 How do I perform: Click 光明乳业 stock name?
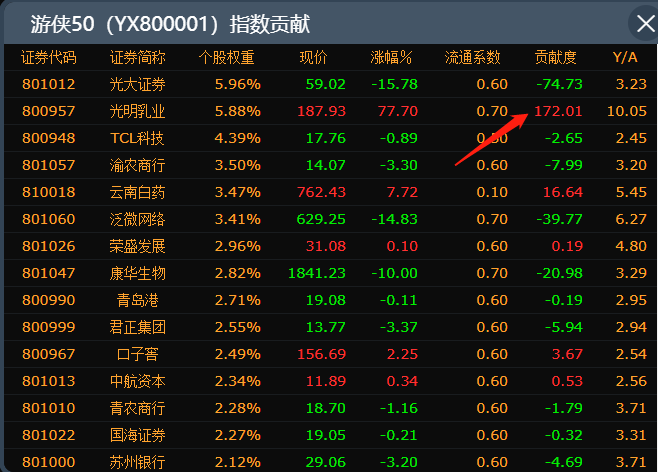[138, 111]
